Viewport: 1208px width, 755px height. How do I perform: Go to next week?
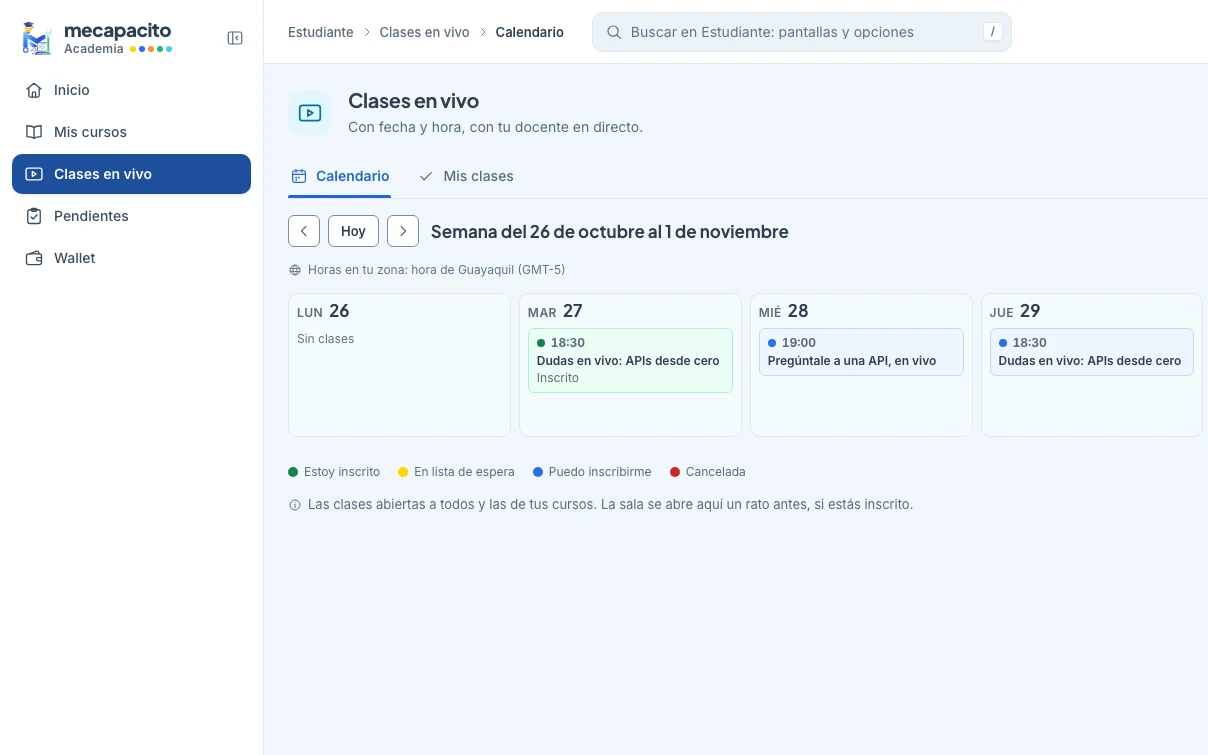pyautogui.click(x=403, y=231)
